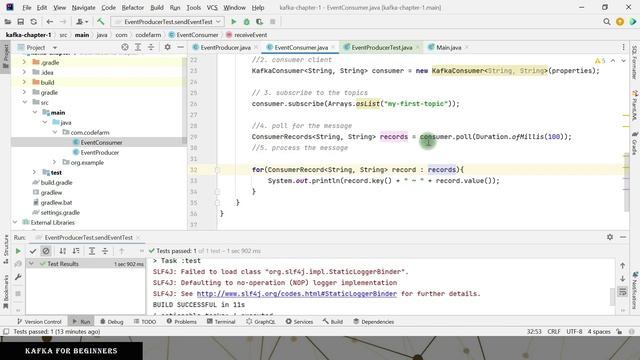The height and width of the screenshot is (360, 640).
Task: Click the UTF-8 encoding status
Action: pyautogui.click(x=574, y=332)
